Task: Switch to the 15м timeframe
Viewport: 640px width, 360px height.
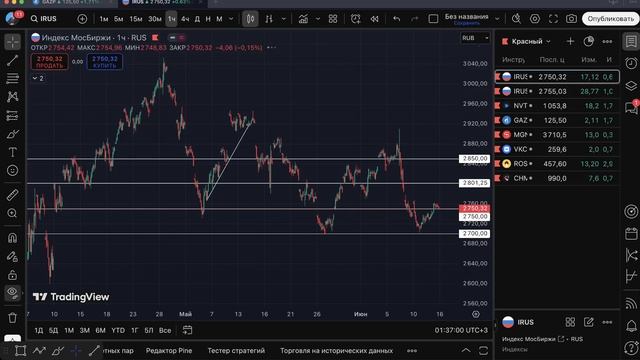Action: (136, 19)
